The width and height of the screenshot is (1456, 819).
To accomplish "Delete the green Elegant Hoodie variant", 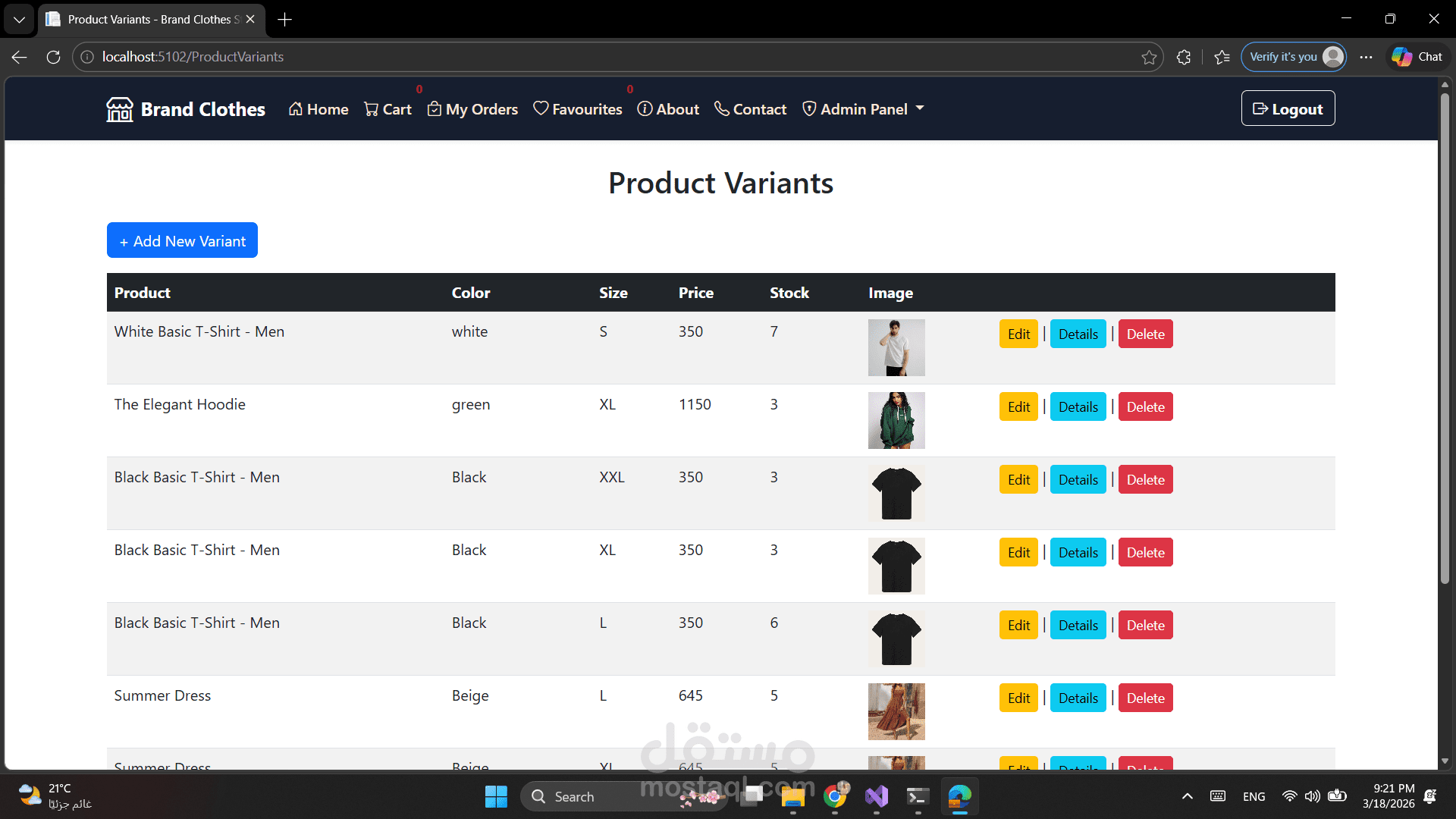I will click(x=1145, y=407).
